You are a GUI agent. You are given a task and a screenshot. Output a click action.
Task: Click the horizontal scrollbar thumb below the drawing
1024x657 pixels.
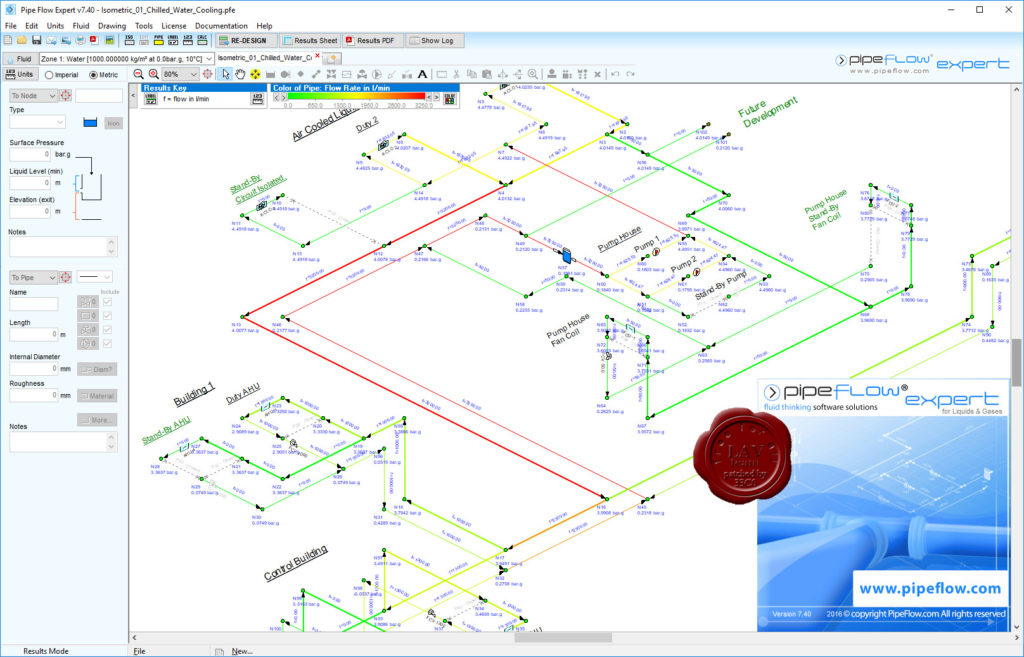pyautogui.click(x=563, y=637)
